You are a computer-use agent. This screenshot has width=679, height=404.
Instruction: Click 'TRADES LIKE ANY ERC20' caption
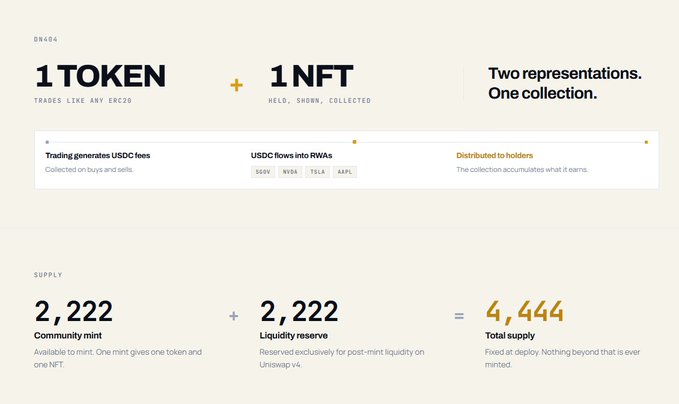coord(83,100)
